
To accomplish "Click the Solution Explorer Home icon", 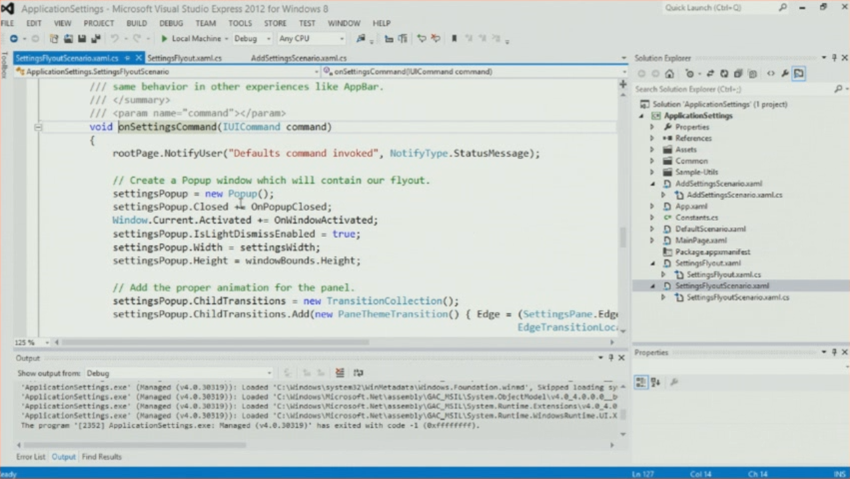I will coord(669,74).
